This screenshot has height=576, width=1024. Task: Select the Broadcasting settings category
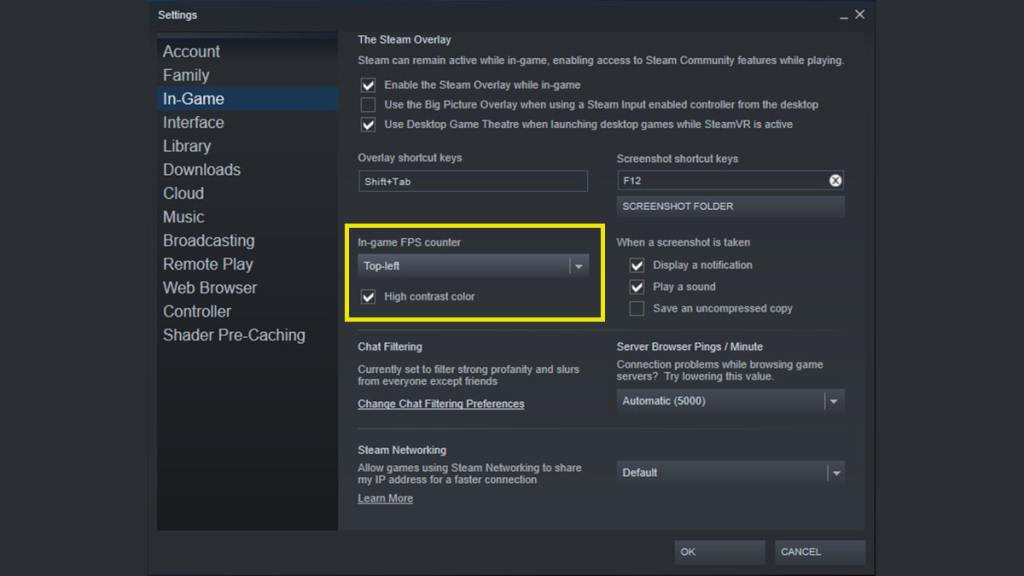tap(208, 240)
